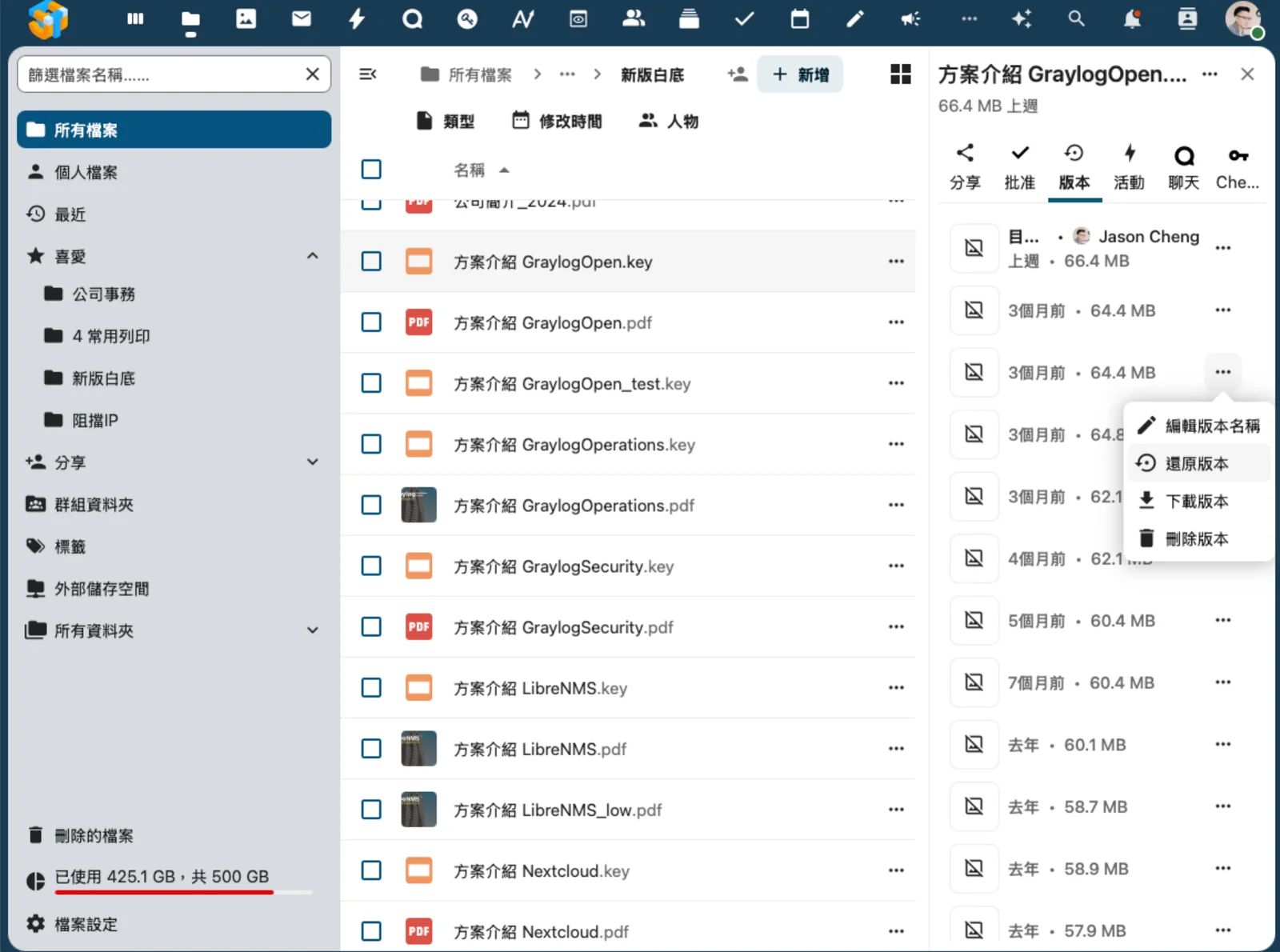
Task: Open the 人物 people filter dropdown
Action: [x=669, y=121]
